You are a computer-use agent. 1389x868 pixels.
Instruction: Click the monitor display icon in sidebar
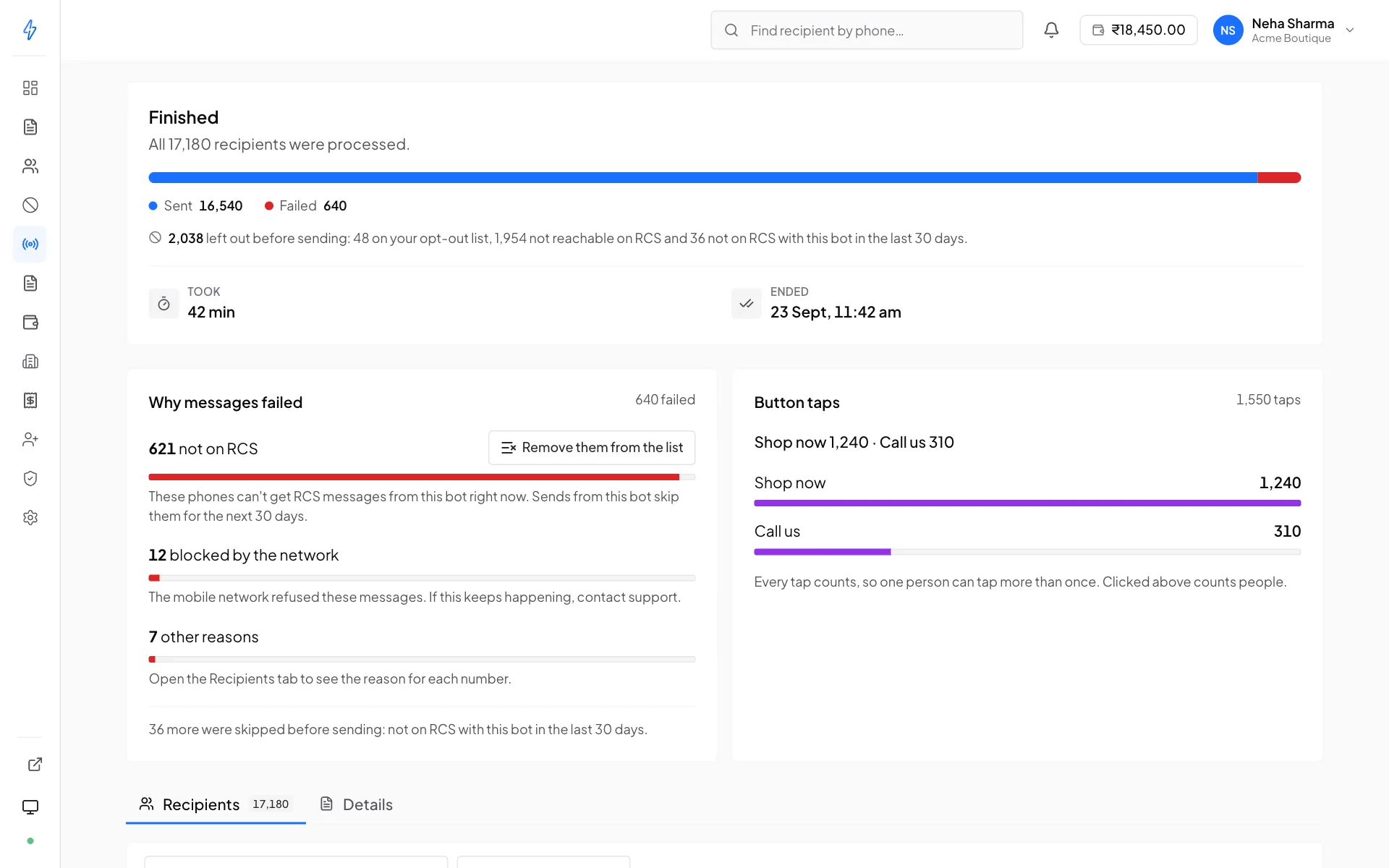(30, 807)
